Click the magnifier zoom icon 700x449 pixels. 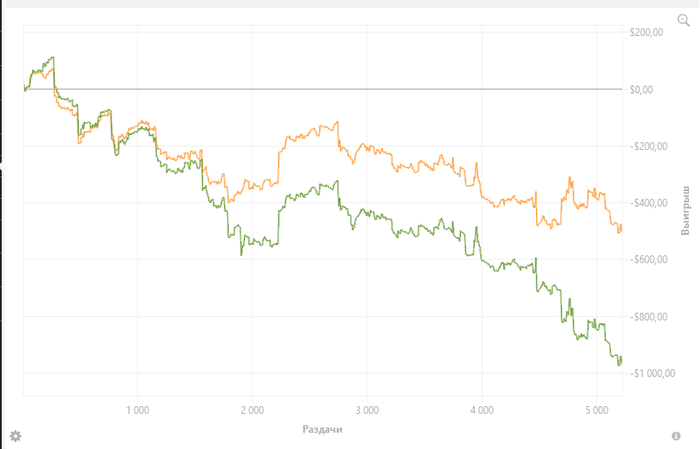click(x=684, y=20)
